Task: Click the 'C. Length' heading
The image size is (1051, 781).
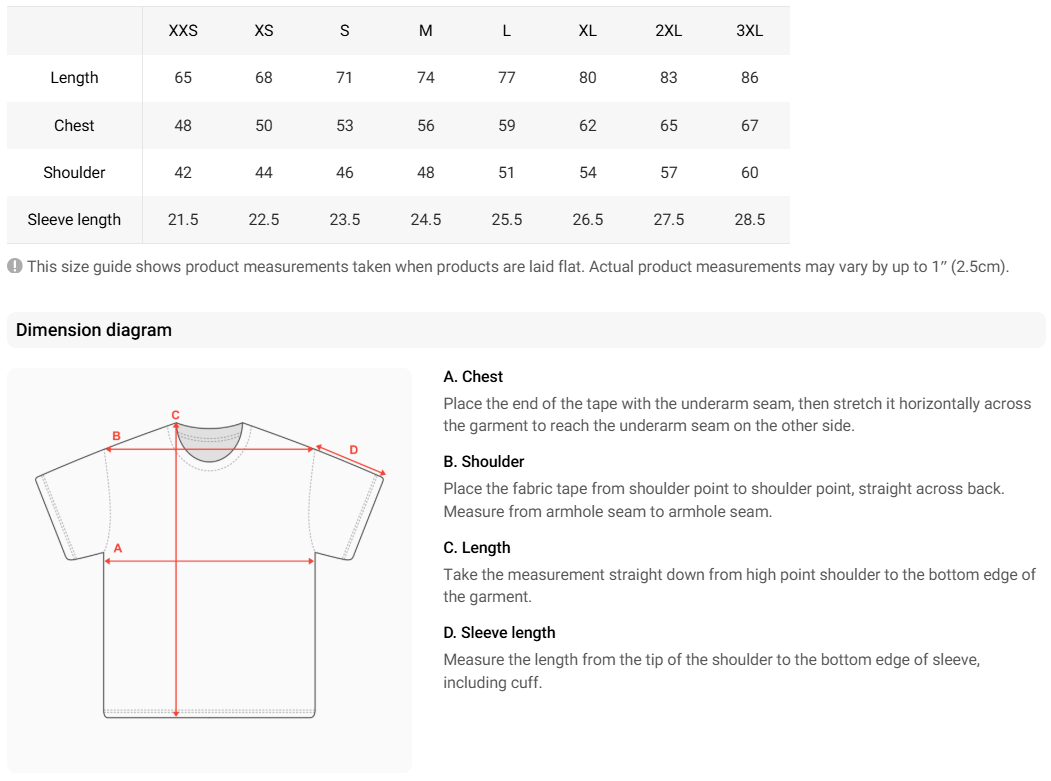Action: pos(477,548)
